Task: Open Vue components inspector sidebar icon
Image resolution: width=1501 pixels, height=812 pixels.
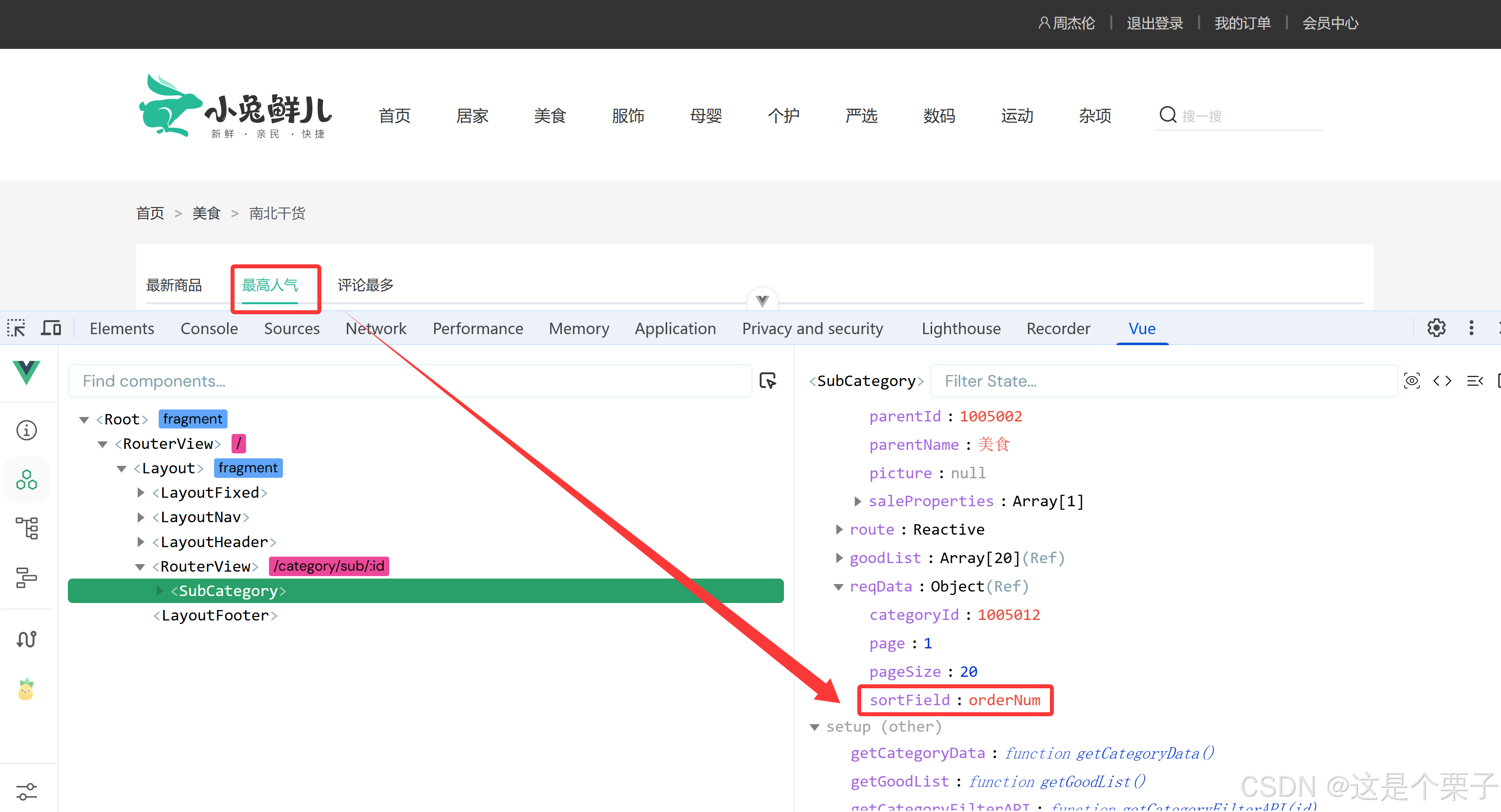Action: click(26, 480)
